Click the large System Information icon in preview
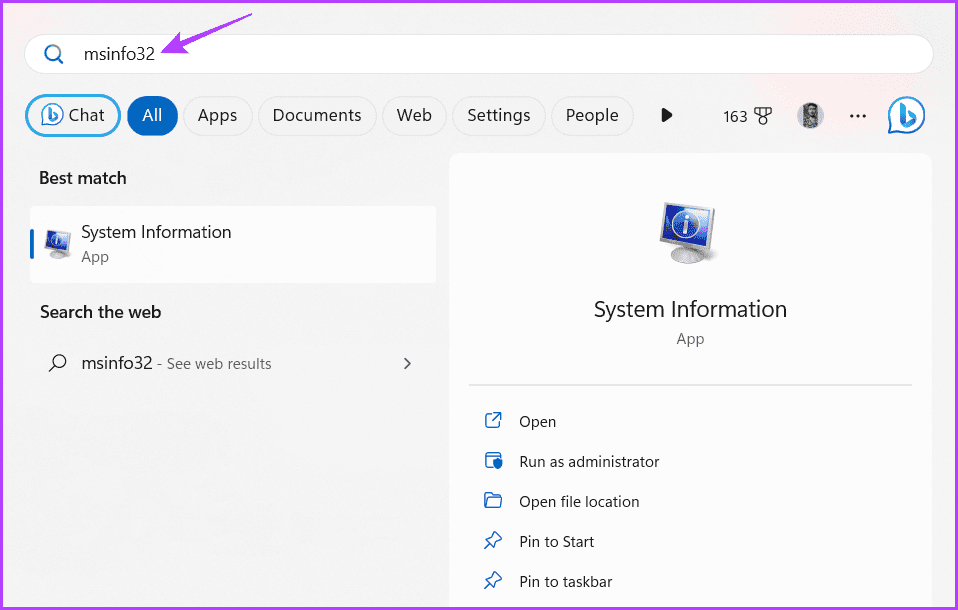This screenshot has width=958, height=610. tap(689, 233)
